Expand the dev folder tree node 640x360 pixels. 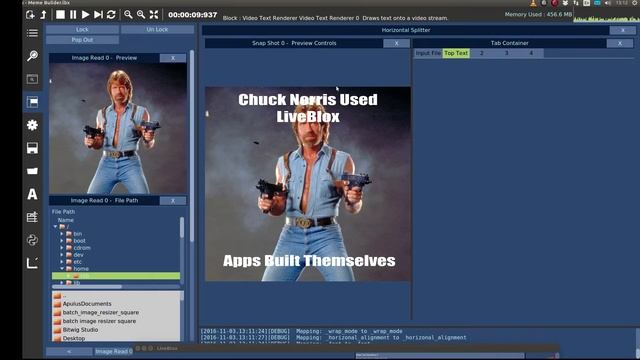[62, 255]
